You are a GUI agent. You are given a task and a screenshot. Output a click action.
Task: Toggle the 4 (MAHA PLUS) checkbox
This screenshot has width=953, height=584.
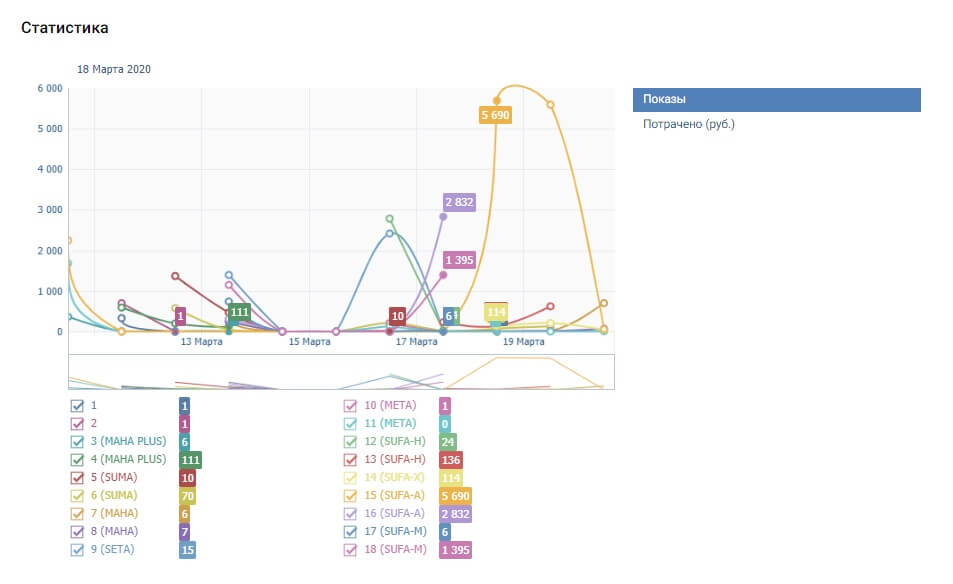coord(77,460)
